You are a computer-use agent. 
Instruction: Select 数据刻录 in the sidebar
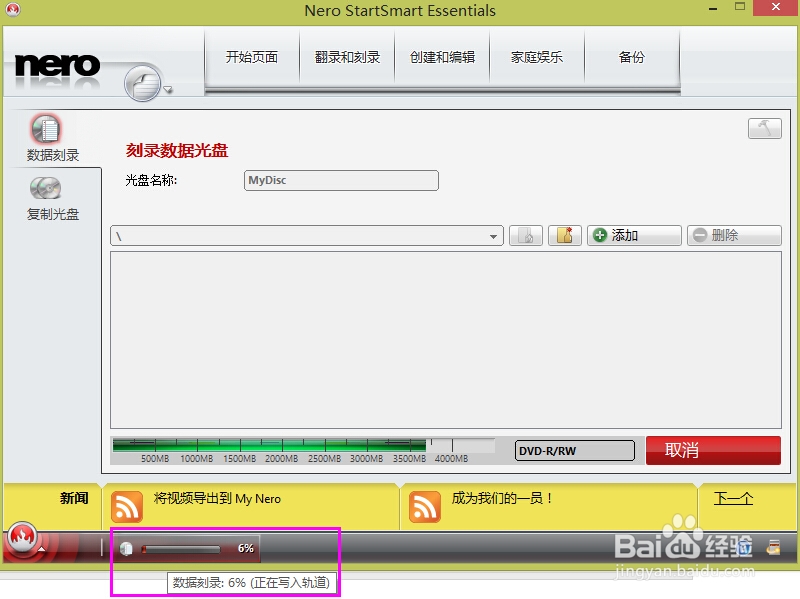pyautogui.click(x=52, y=138)
